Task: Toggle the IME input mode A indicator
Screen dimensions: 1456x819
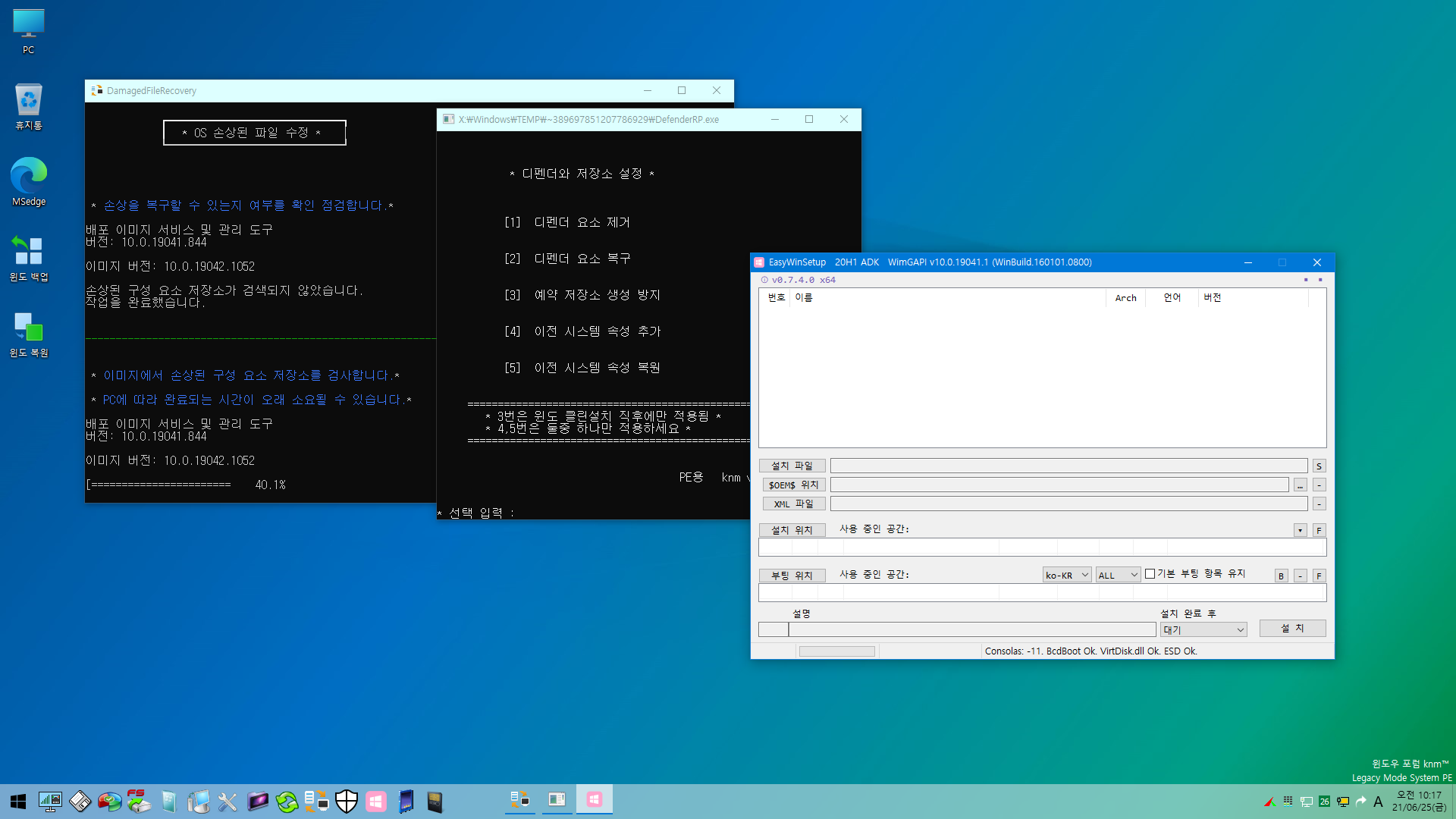Action: coord(1378,802)
